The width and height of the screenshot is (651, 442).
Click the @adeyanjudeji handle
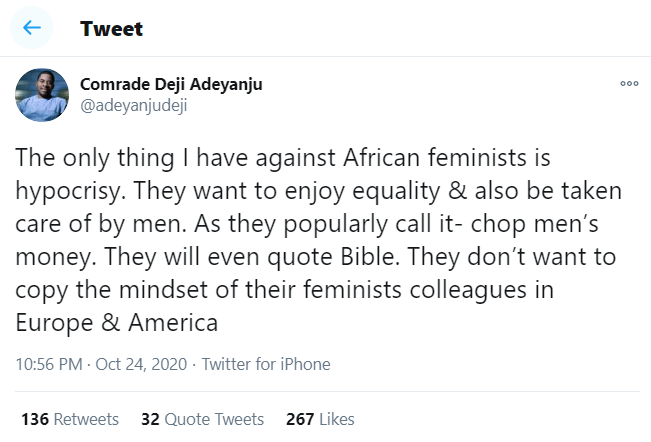pyautogui.click(x=133, y=106)
